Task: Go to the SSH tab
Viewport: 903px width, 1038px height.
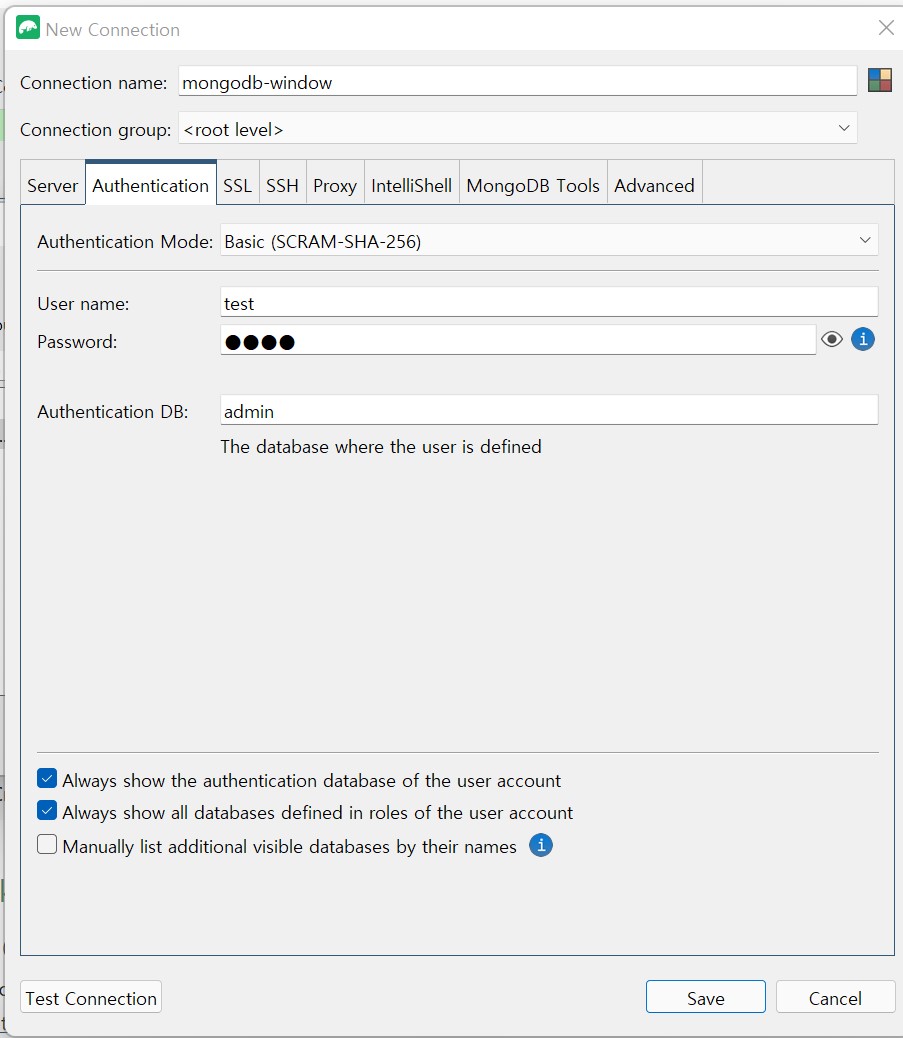Action: coord(283,185)
